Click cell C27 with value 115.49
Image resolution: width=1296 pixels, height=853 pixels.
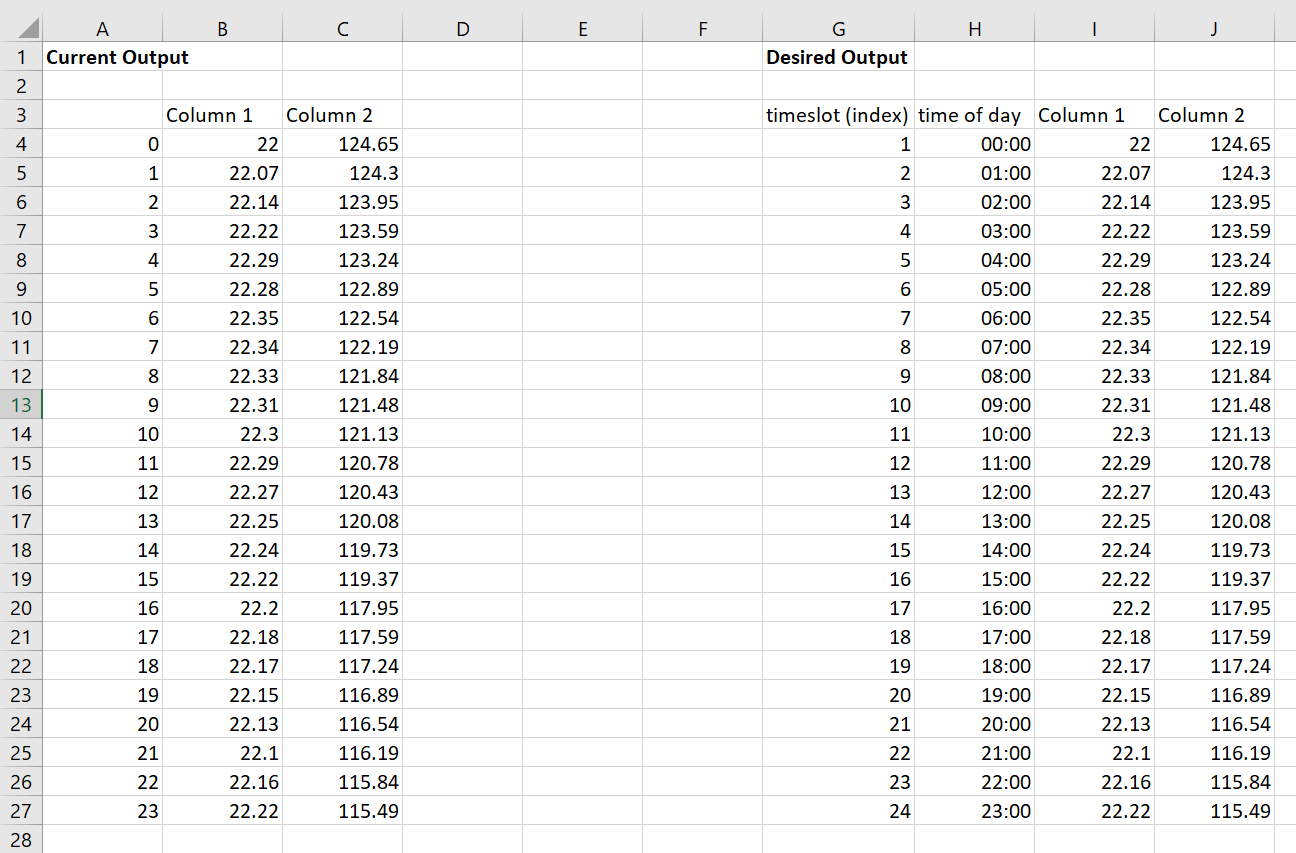tap(342, 811)
